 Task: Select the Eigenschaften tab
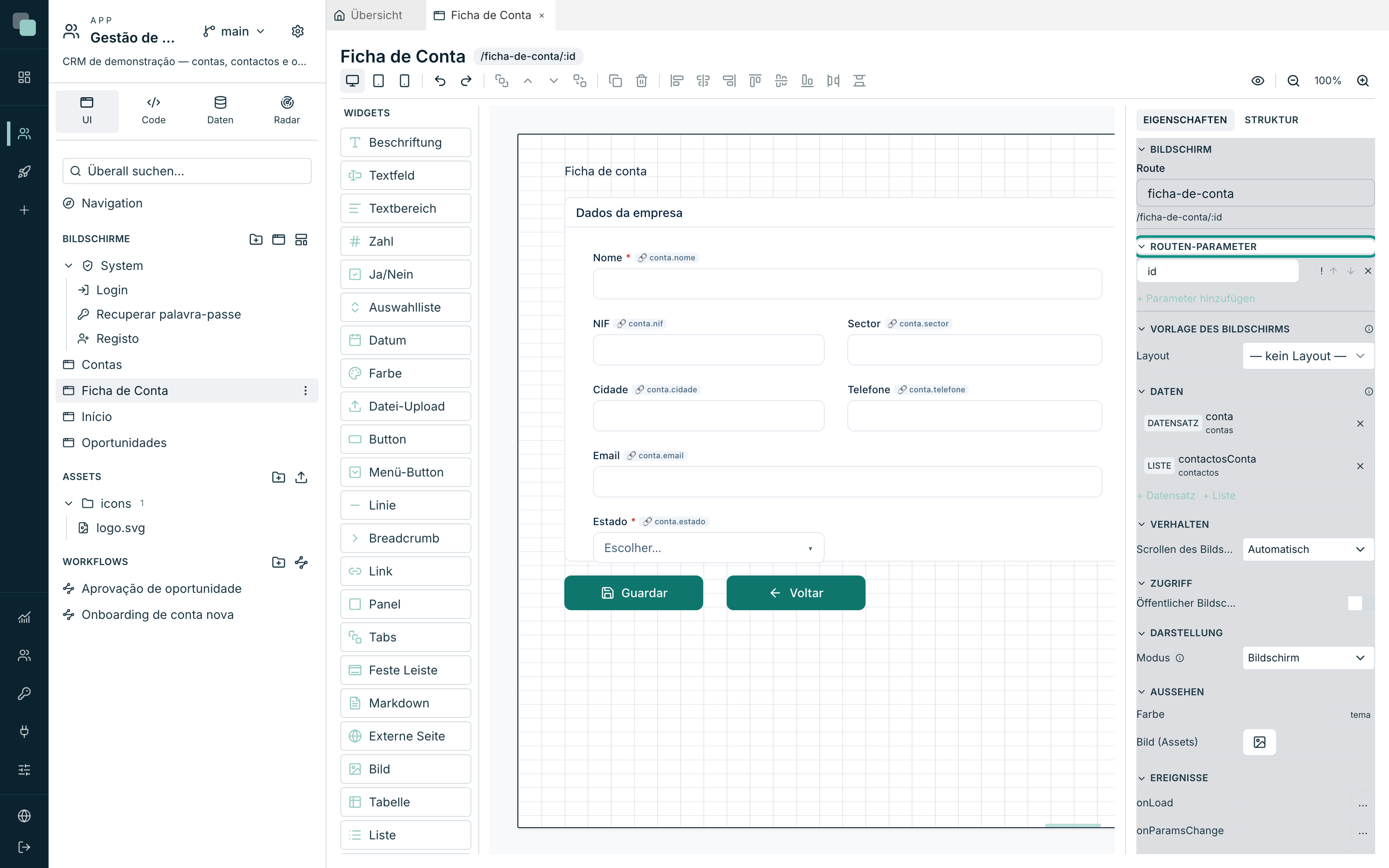(x=1185, y=119)
